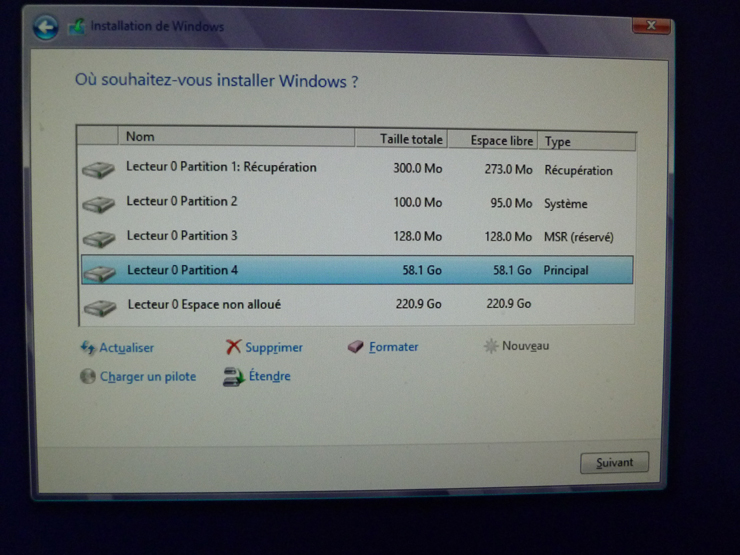Go back using the blue arrow button
Screen dimensions: 740x555
[45, 27]
